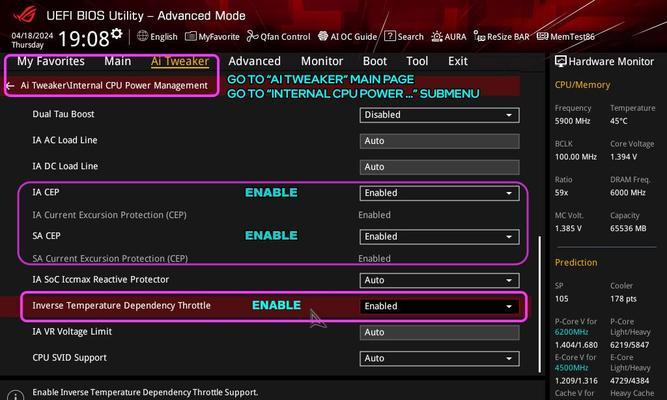Click the 6200MHz P-Core prediction link
Viewport: 667px width, 400px height.
(571, 332)
